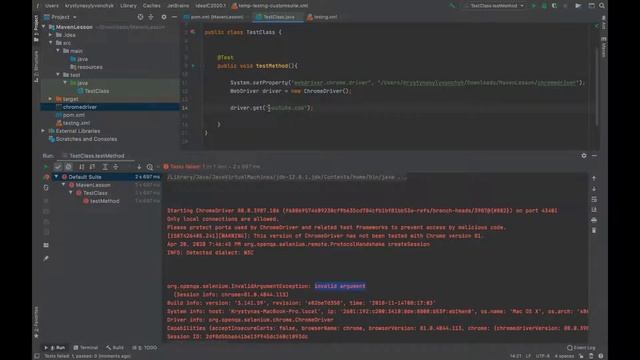Run with coverage icon in top toolbar
The width and height of the screenshot is (640, 360).
click(x=554, y=6)
